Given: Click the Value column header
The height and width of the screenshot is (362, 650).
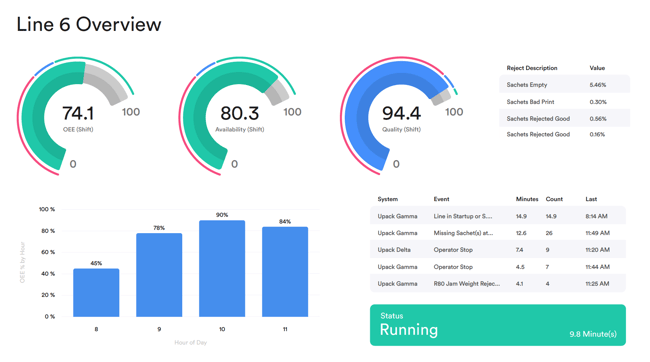Looking at the screenshot, I should click(x=597, y=68).
